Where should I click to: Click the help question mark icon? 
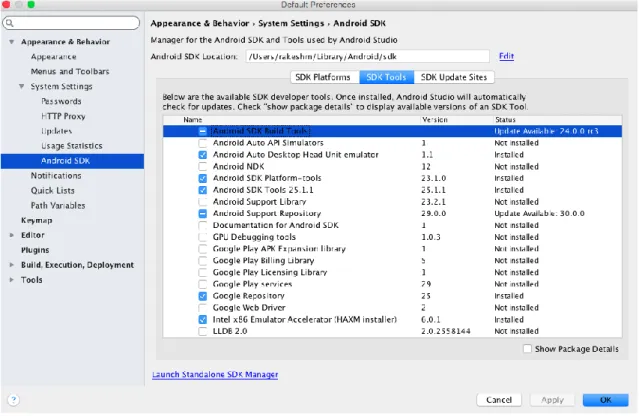tap(13, 400)
